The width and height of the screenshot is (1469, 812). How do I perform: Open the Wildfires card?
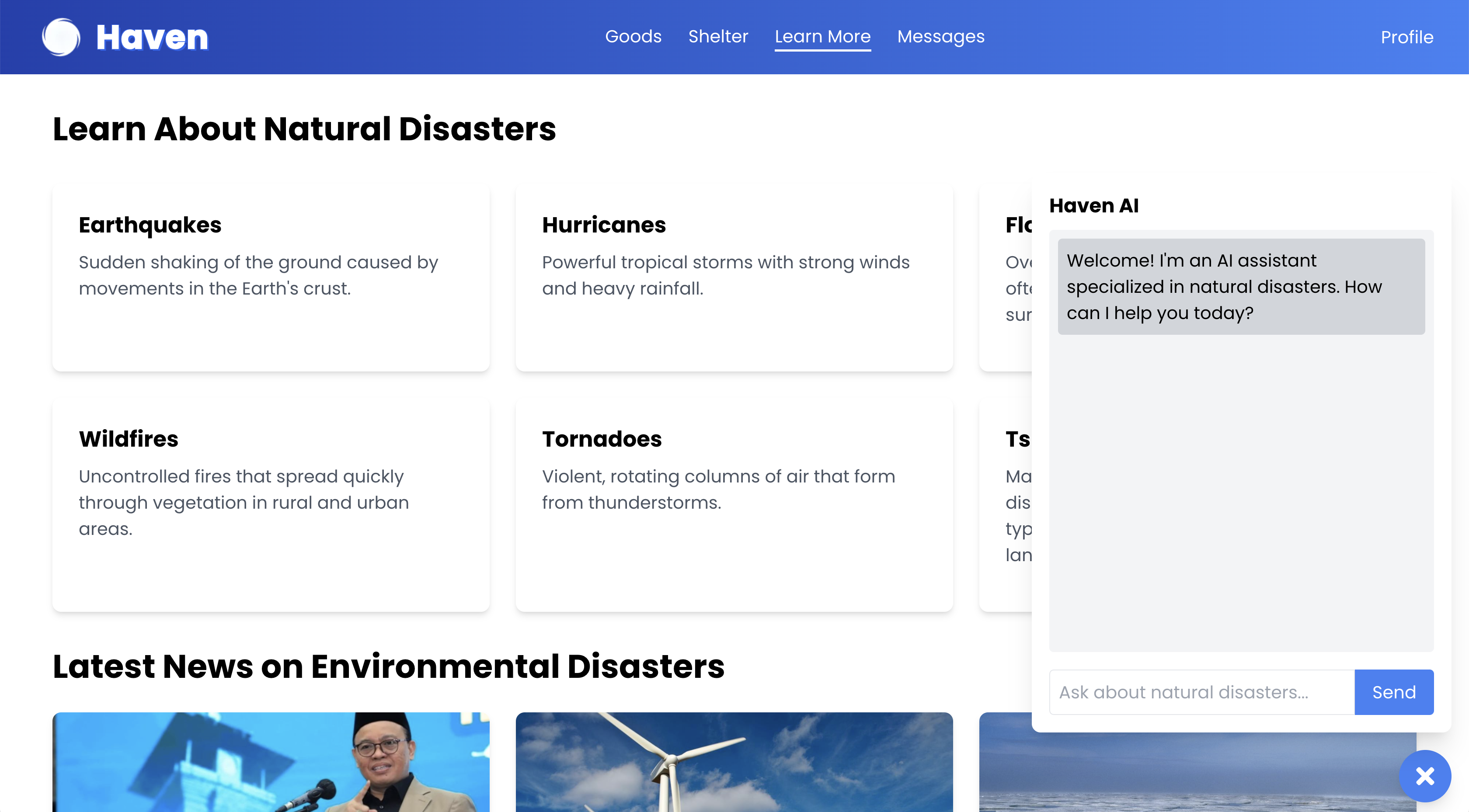point(271,505)
